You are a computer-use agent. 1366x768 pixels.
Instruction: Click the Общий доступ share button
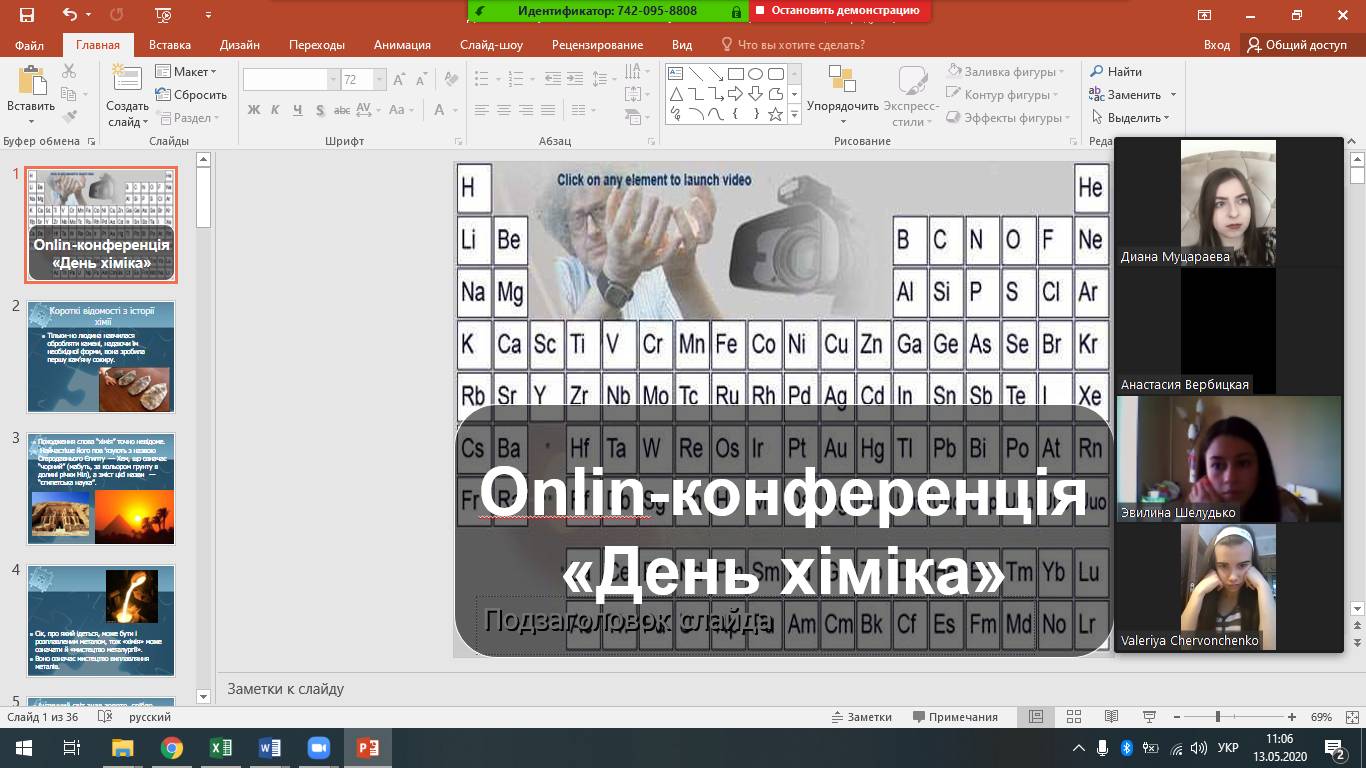[x=1297, y=45]
